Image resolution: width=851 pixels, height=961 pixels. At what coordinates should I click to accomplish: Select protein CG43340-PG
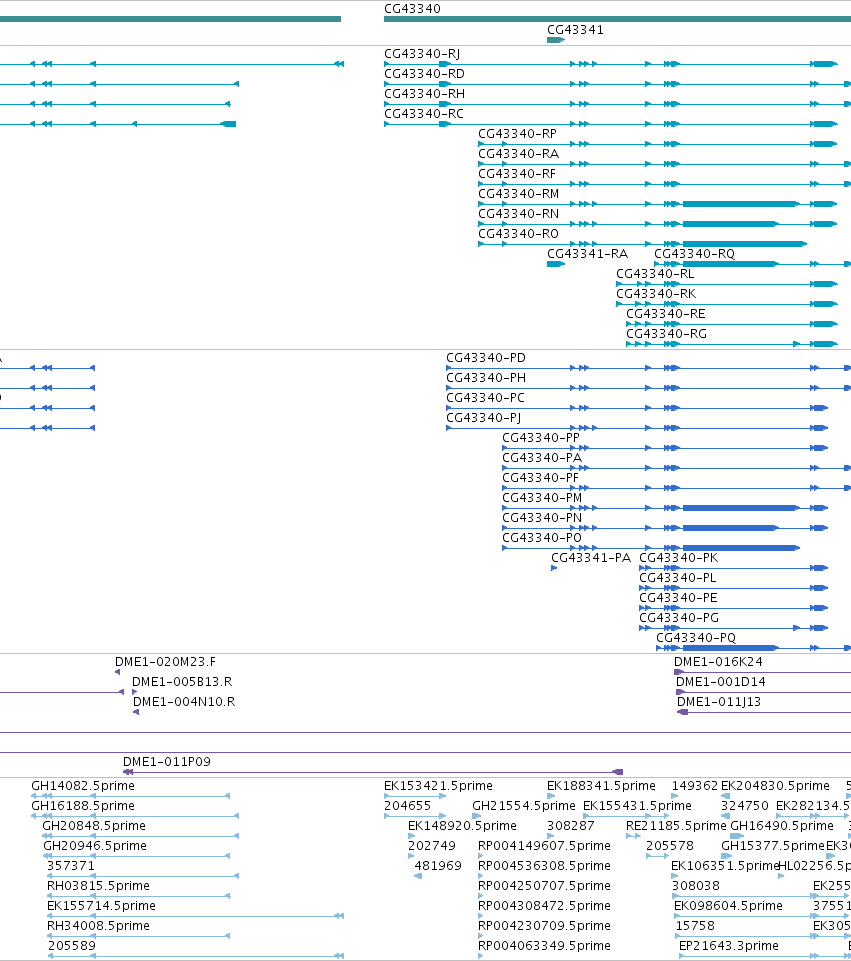(678, 618)
